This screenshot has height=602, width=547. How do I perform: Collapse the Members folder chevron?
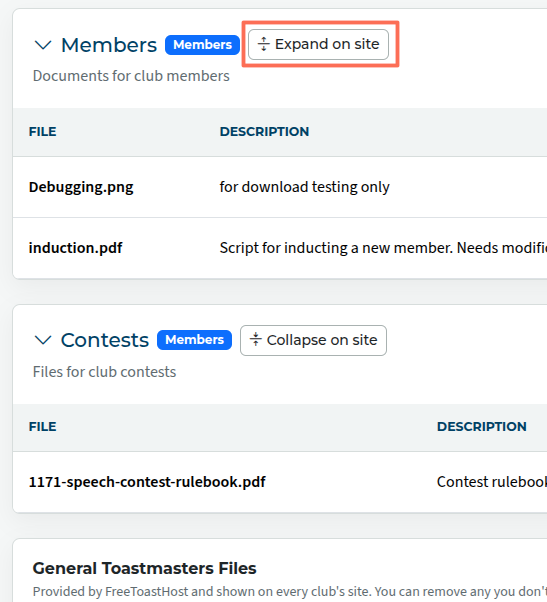tap(43, 45)
